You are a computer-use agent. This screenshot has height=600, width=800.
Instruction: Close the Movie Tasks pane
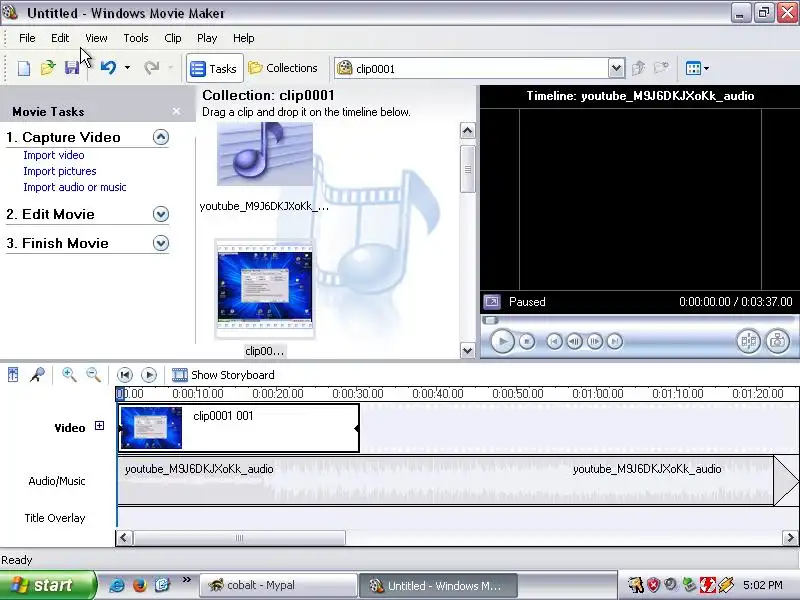coord(177,111)
